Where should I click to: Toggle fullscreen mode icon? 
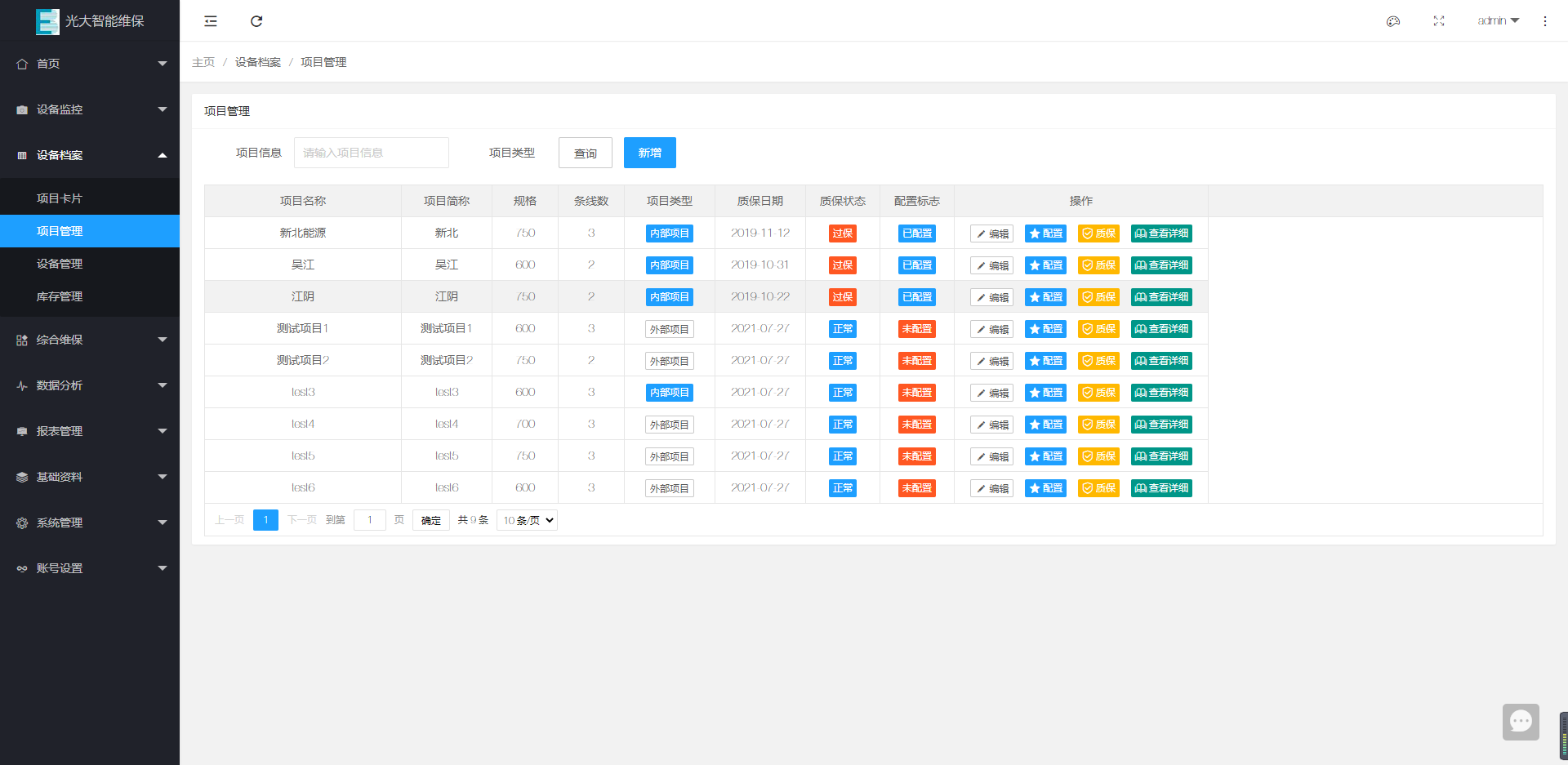pyautogui.click(x=1439, y=21)
